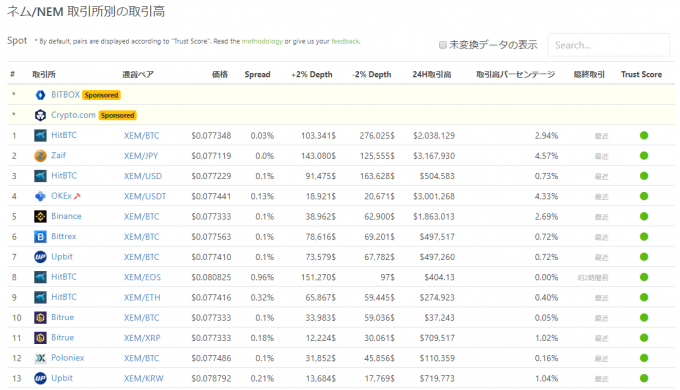The width and height of the screenshot is (680, 390).
Task: Click Upbit logo in XEM/KRW row
Action: (40, 378)
